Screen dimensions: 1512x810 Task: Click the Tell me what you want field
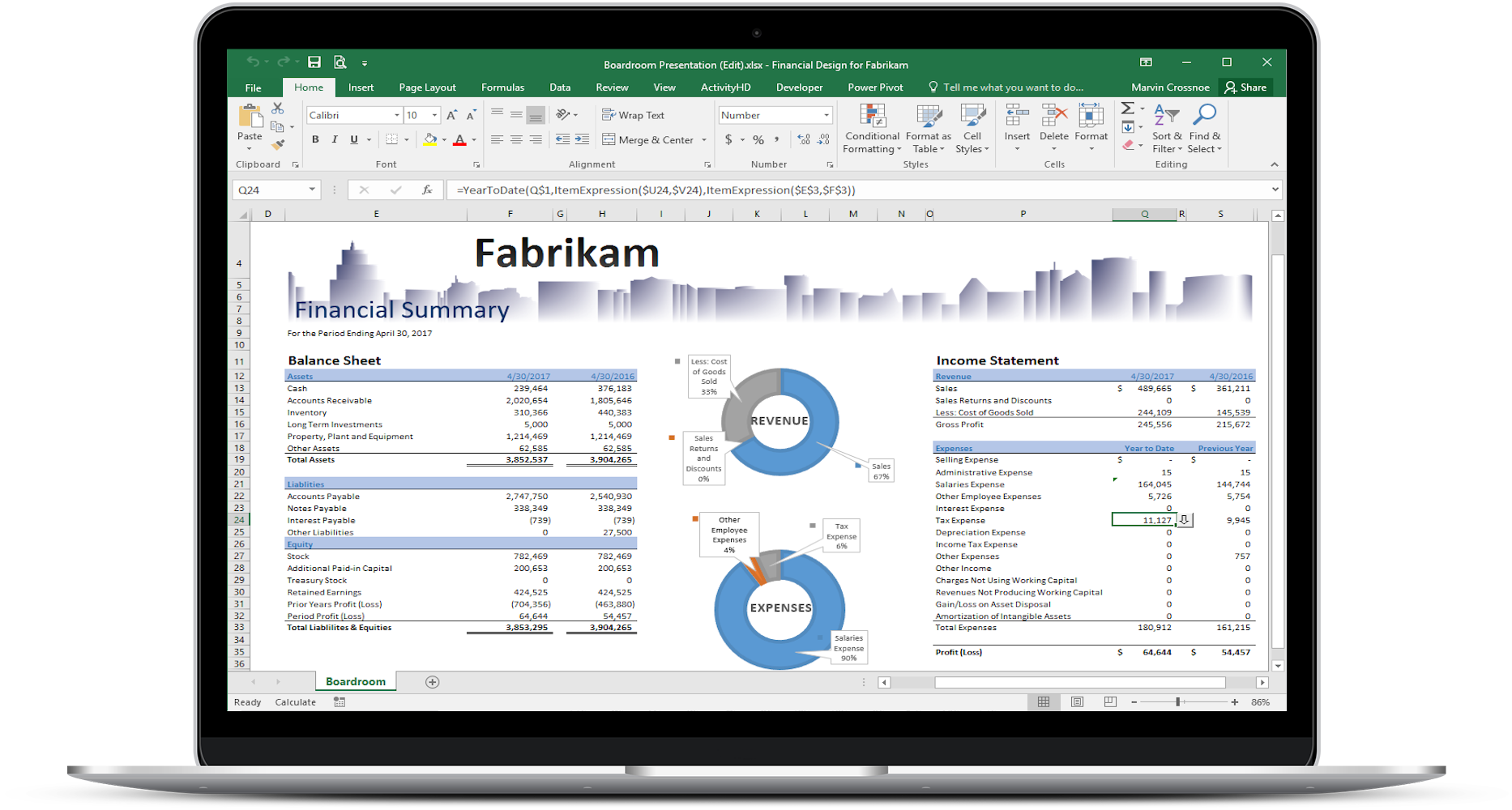[1012, 87]
